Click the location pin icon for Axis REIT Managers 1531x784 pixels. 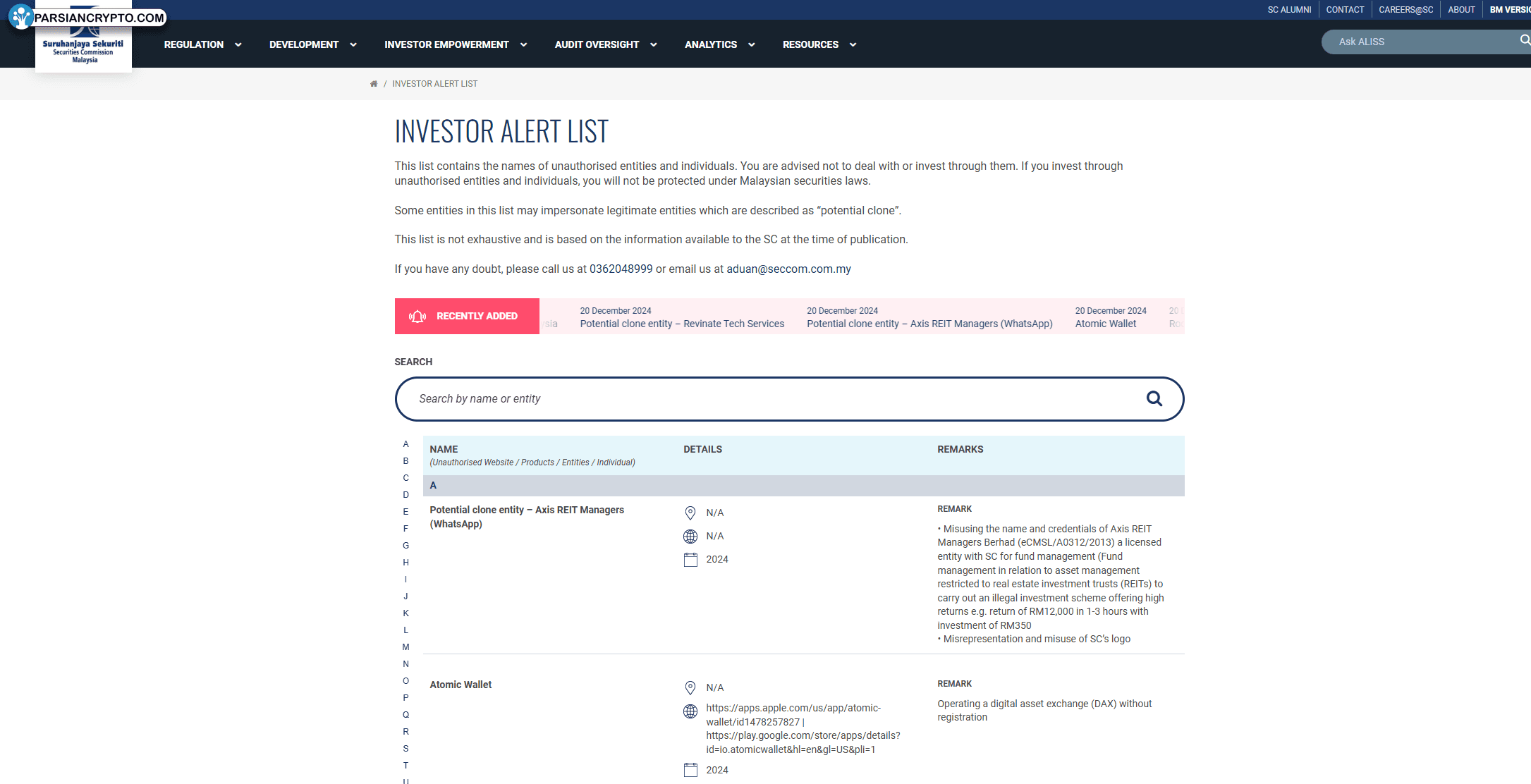pos(690,513)
